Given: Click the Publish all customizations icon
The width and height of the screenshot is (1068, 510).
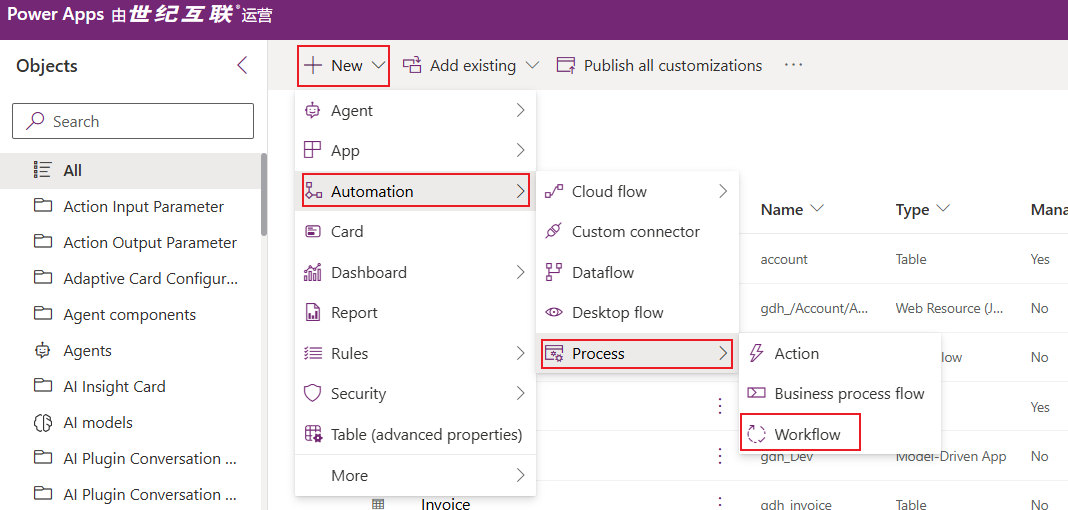Looking at the screenshot, I should click(x=566, y=65).
